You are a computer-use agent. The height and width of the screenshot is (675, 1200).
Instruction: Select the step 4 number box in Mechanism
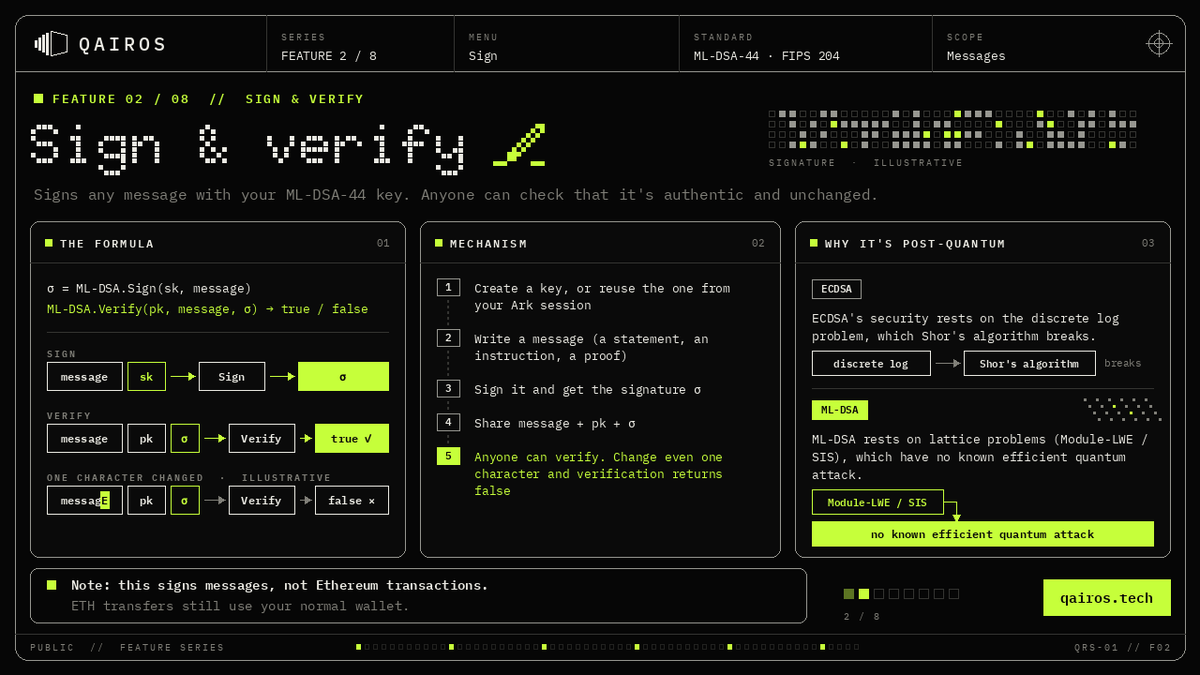tap(449, 422)
